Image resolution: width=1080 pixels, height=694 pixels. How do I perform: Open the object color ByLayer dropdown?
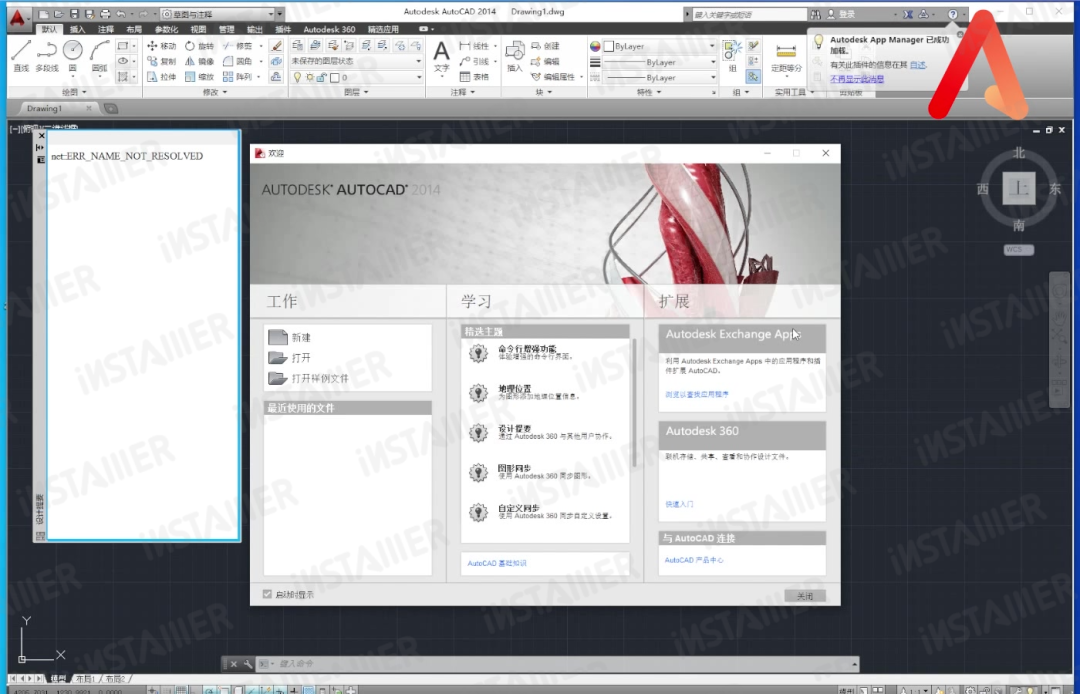pyautogui.click(x=660, y=46)
